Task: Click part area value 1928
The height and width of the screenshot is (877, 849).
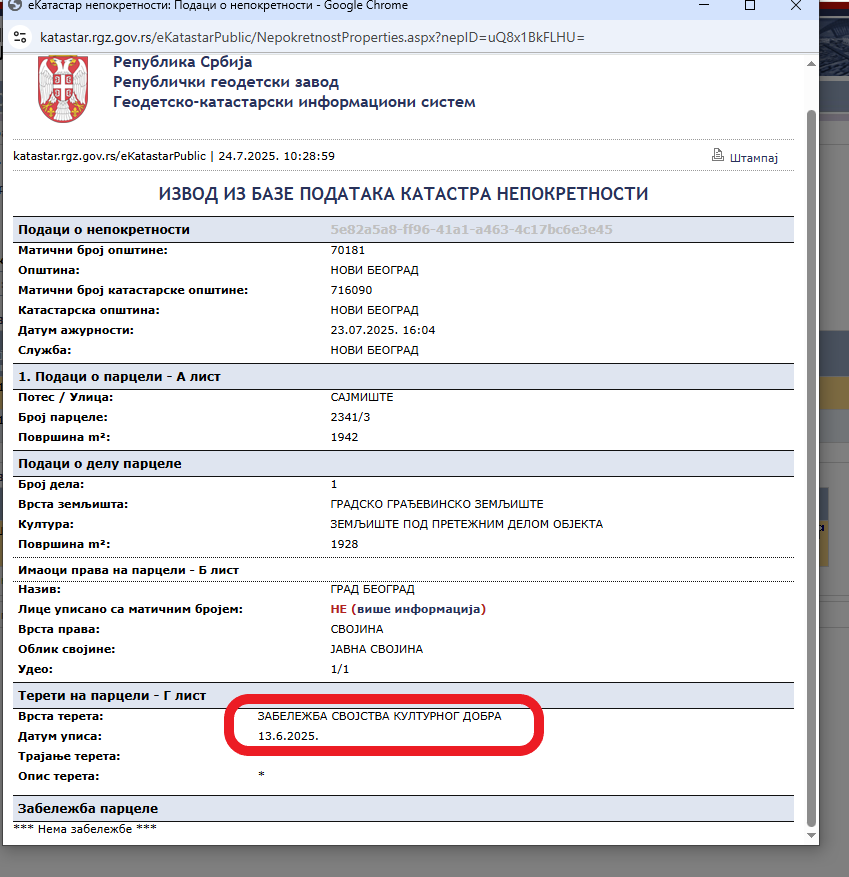Action: click(344, 544)
